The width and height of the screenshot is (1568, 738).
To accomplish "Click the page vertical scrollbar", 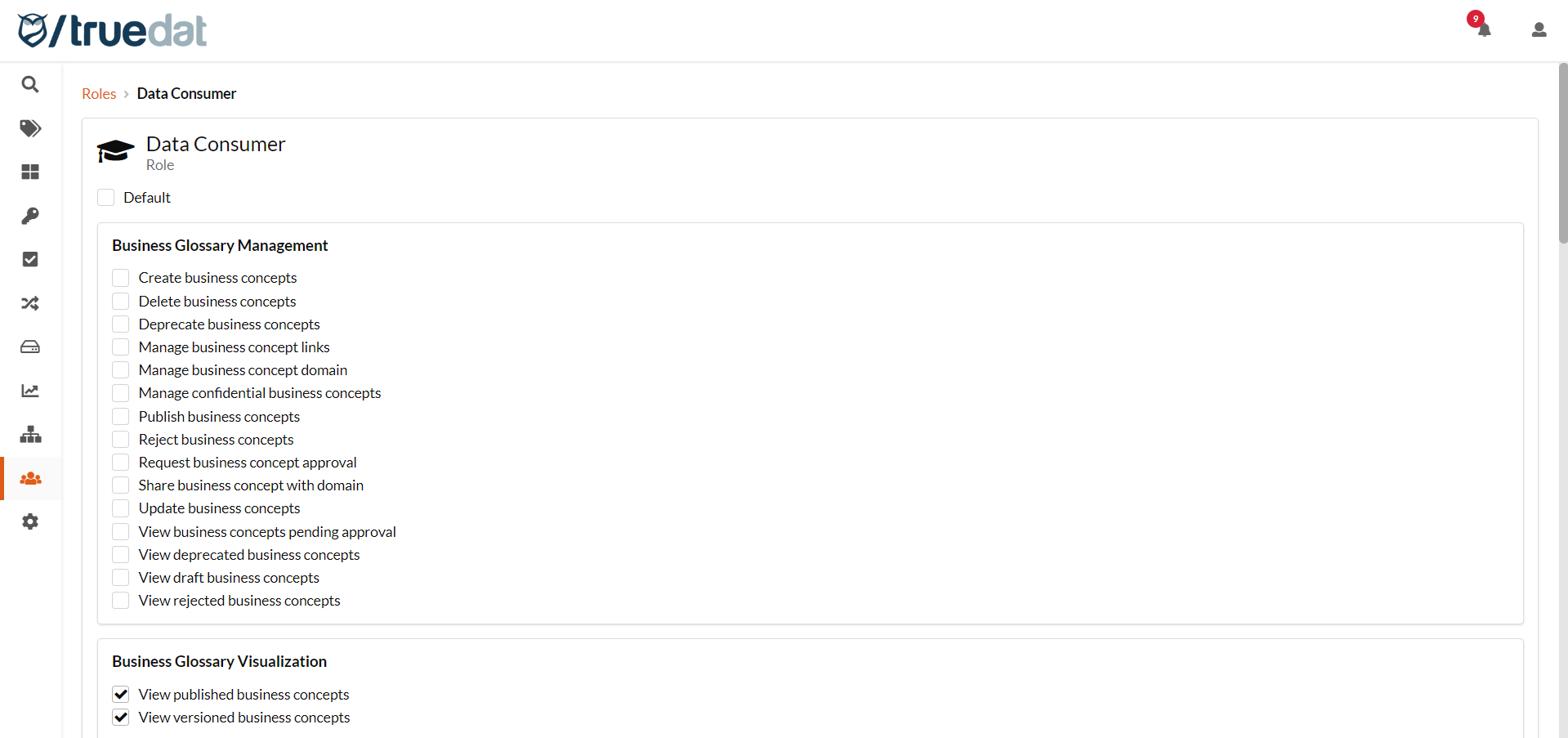I will pyautogui.click(x=1562, y=154).
